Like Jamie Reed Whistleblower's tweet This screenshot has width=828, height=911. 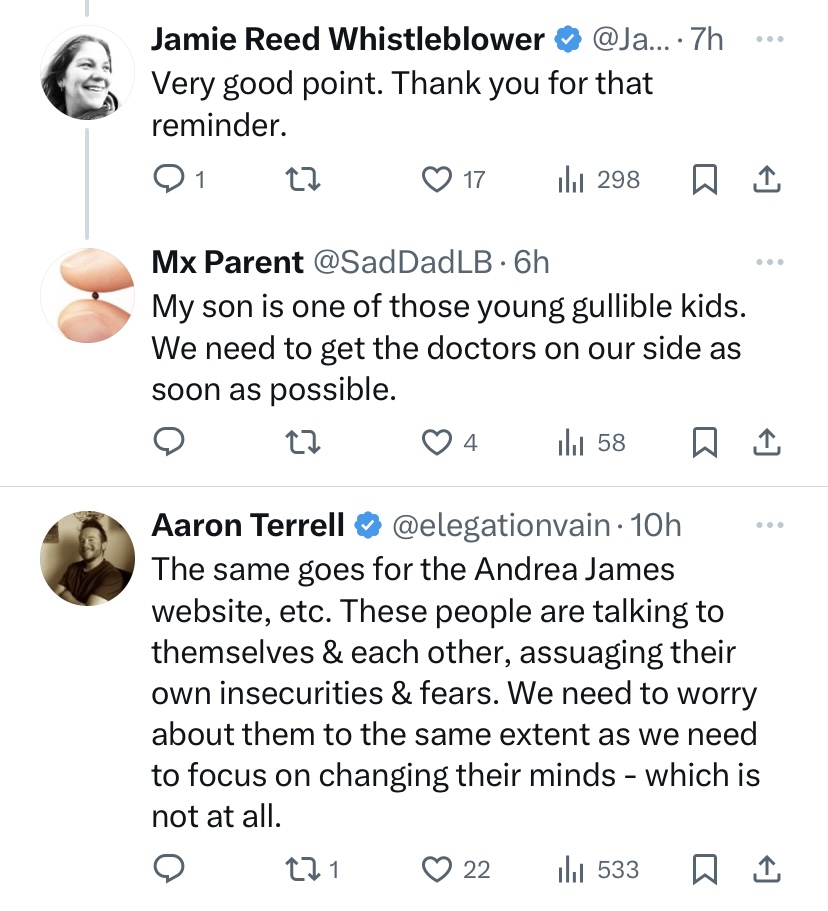(x=436, y=180)
